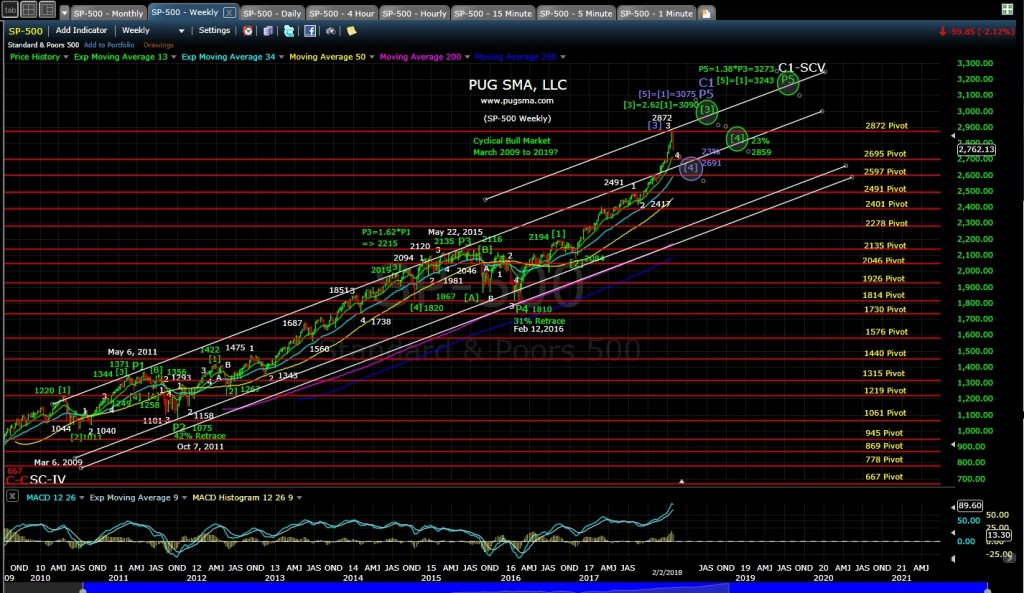
Task: Click the binoculars watch icon
Action: [331, 31]
